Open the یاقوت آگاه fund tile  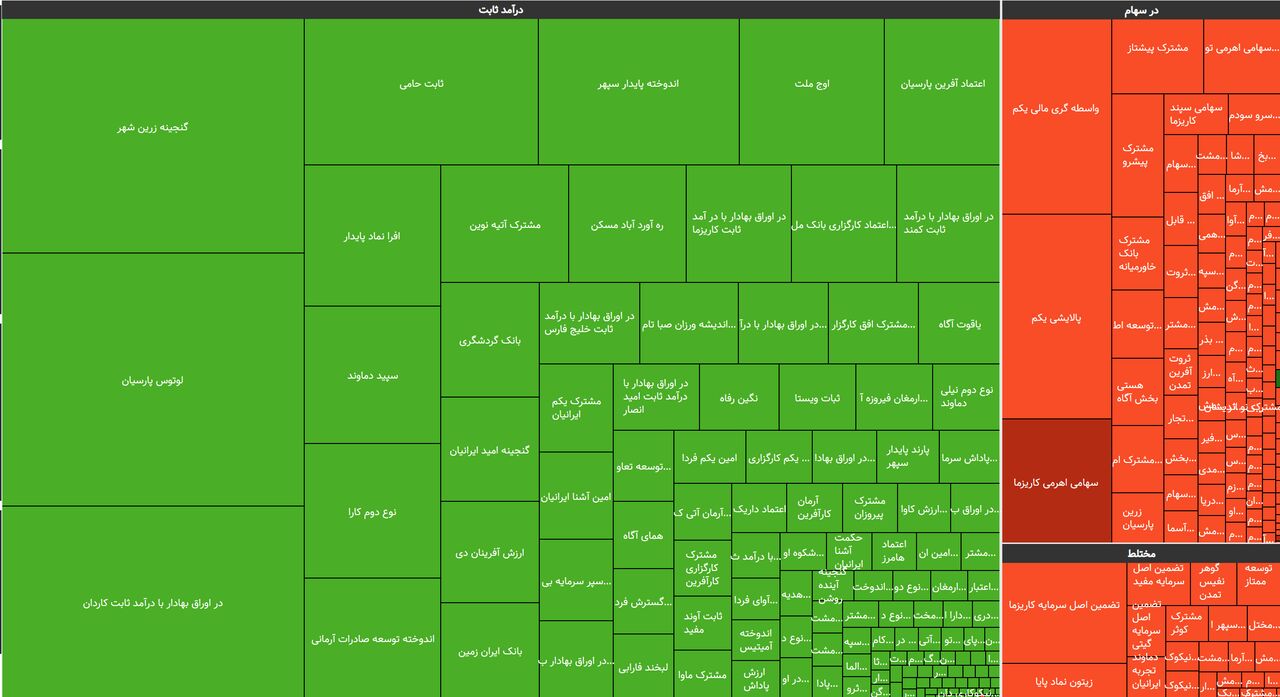[x=959, y=324]
